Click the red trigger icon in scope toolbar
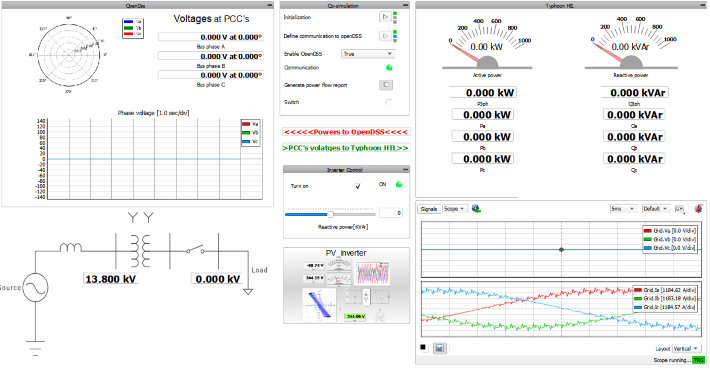 (x=698, y=209)
